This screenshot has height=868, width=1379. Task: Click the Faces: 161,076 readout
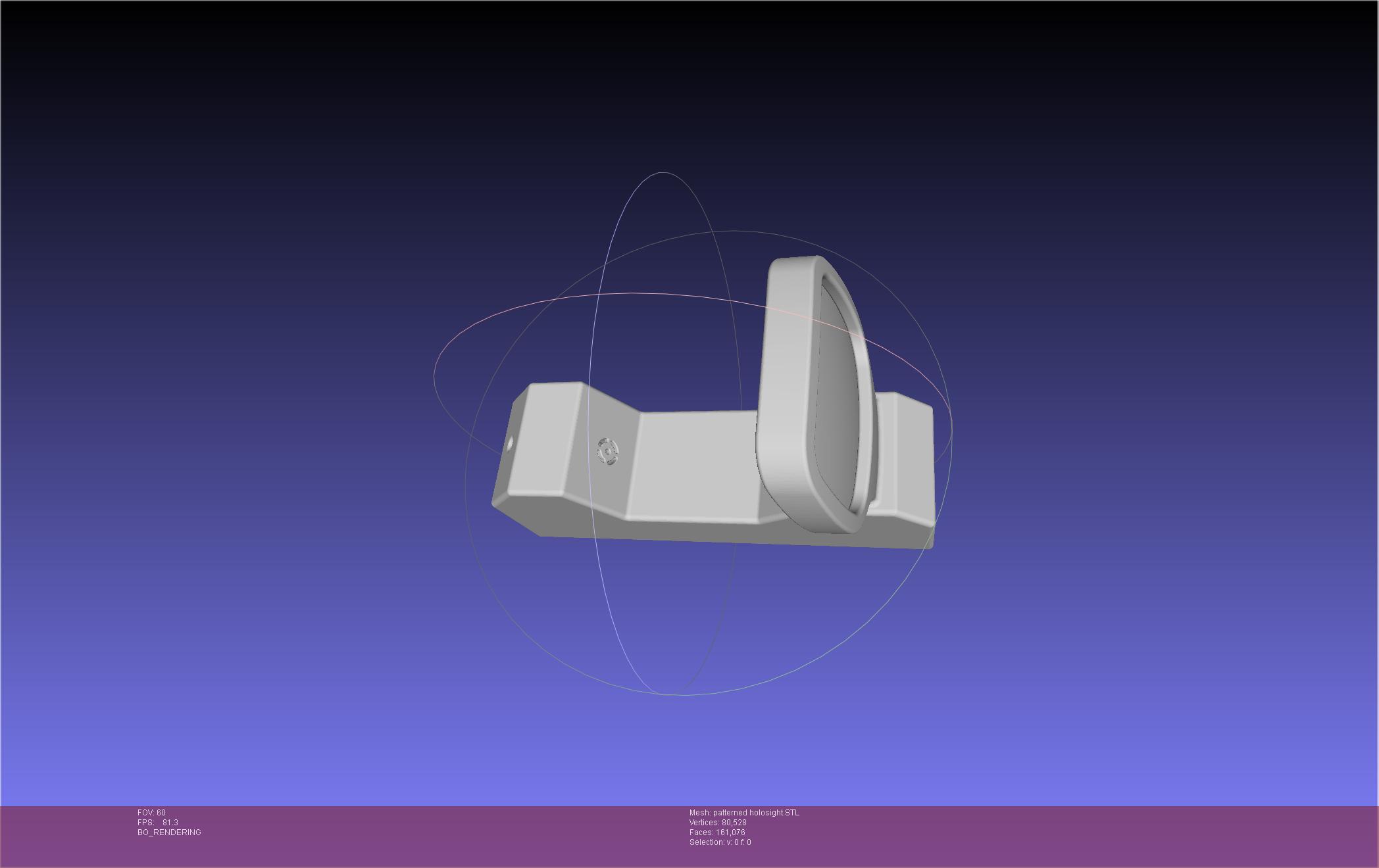pos(717,832)
